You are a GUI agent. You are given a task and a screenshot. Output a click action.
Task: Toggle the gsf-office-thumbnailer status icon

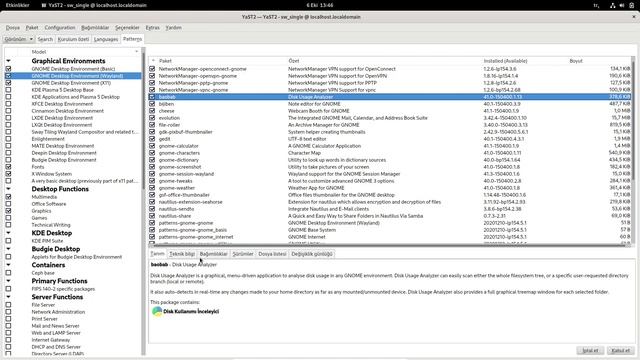(x=152, y=195)
